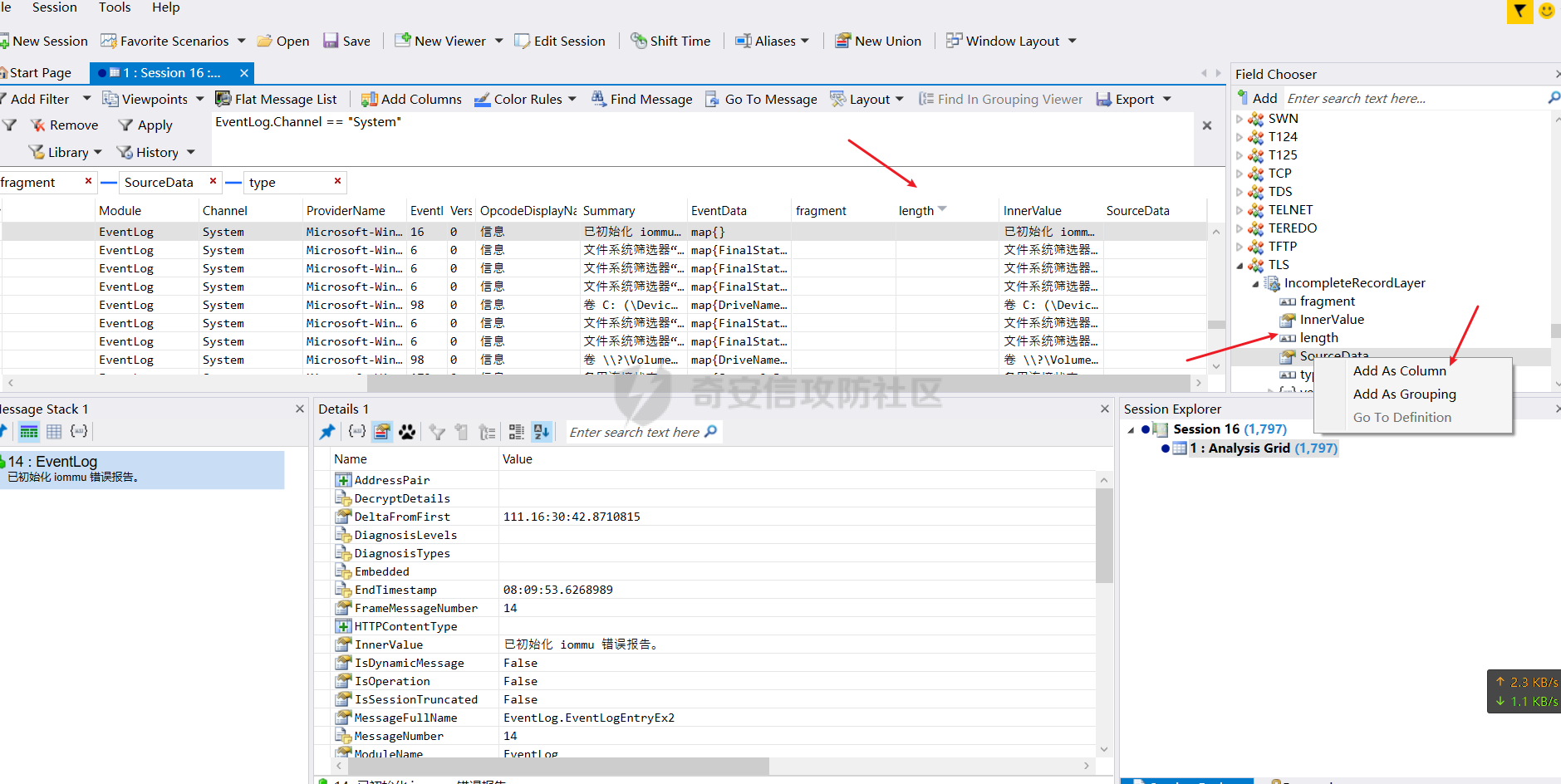Choose Add As Column from context menu

[x=1399, y=371]
